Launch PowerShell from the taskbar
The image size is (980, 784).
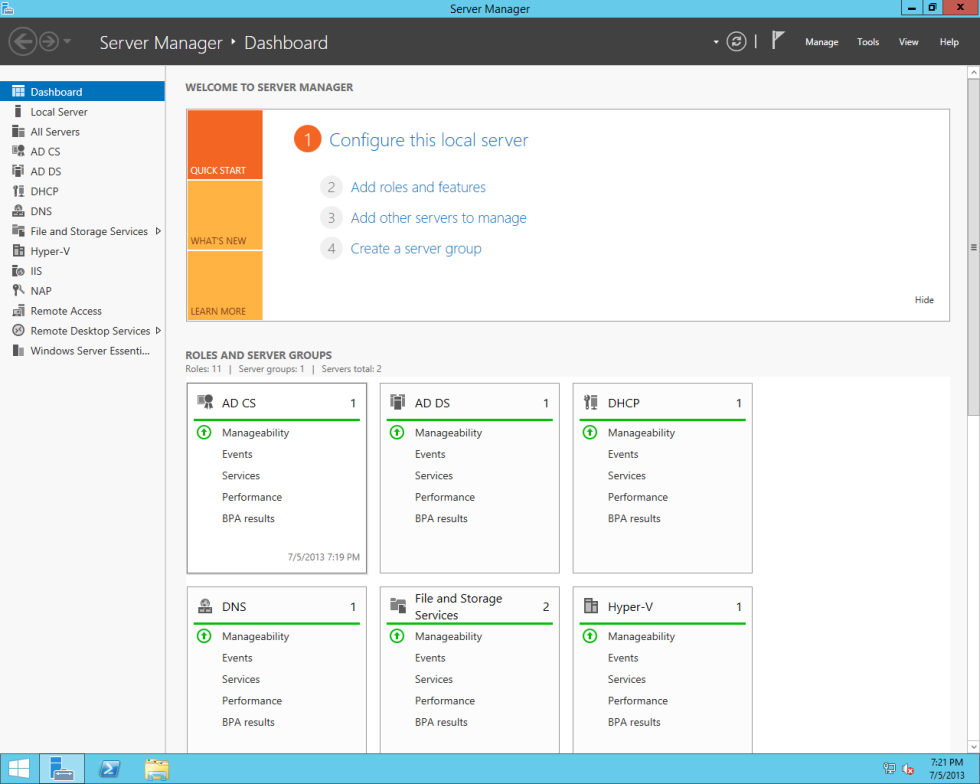click(x=110, y=769)
